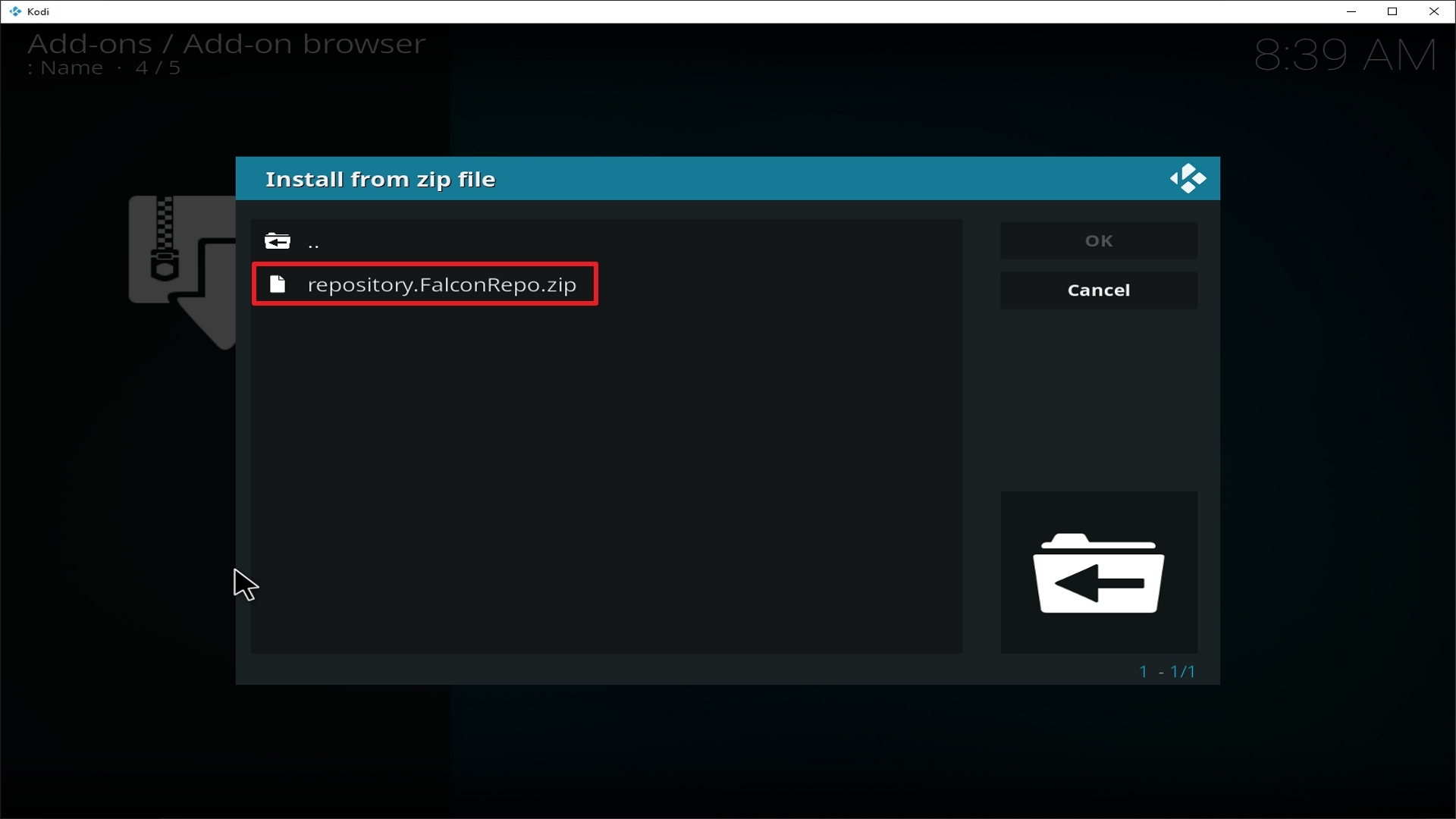1456x819 pixels.
Task: Minimize the Kodi window
Action: pos(1351,11)
